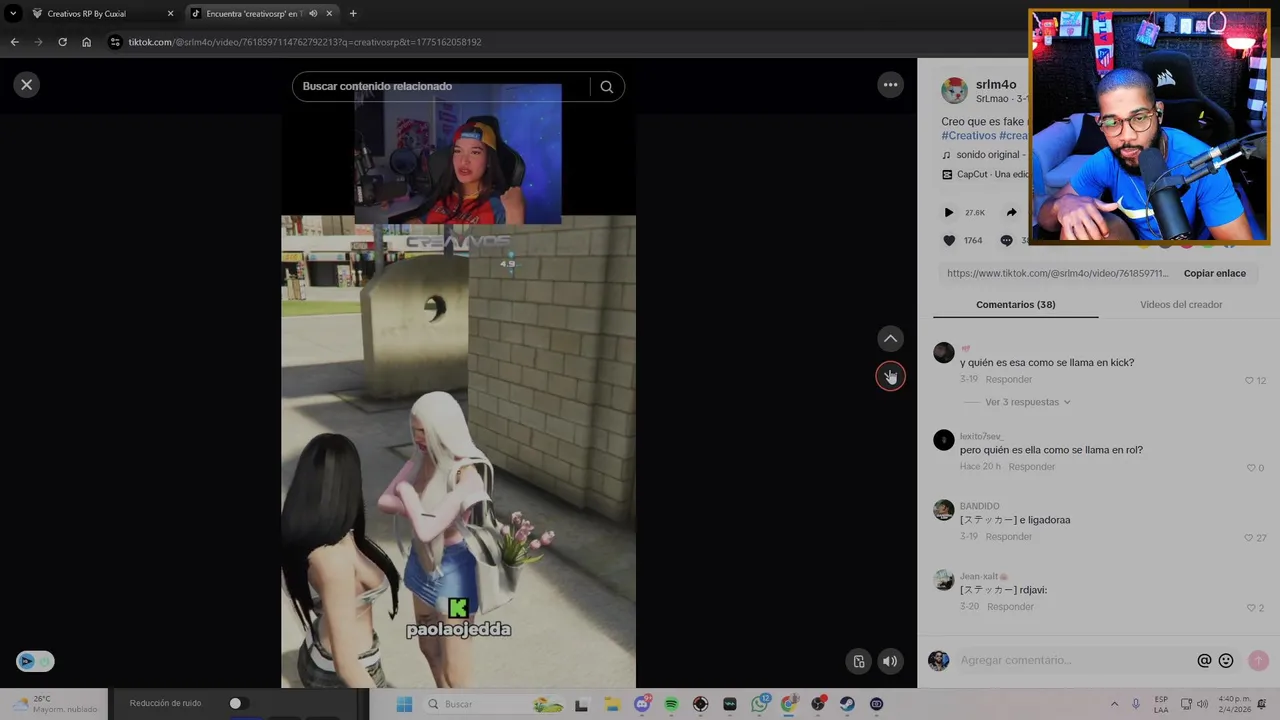Click the play count icon showing 27.6K
1280x720 pixels.
[949, 212]
